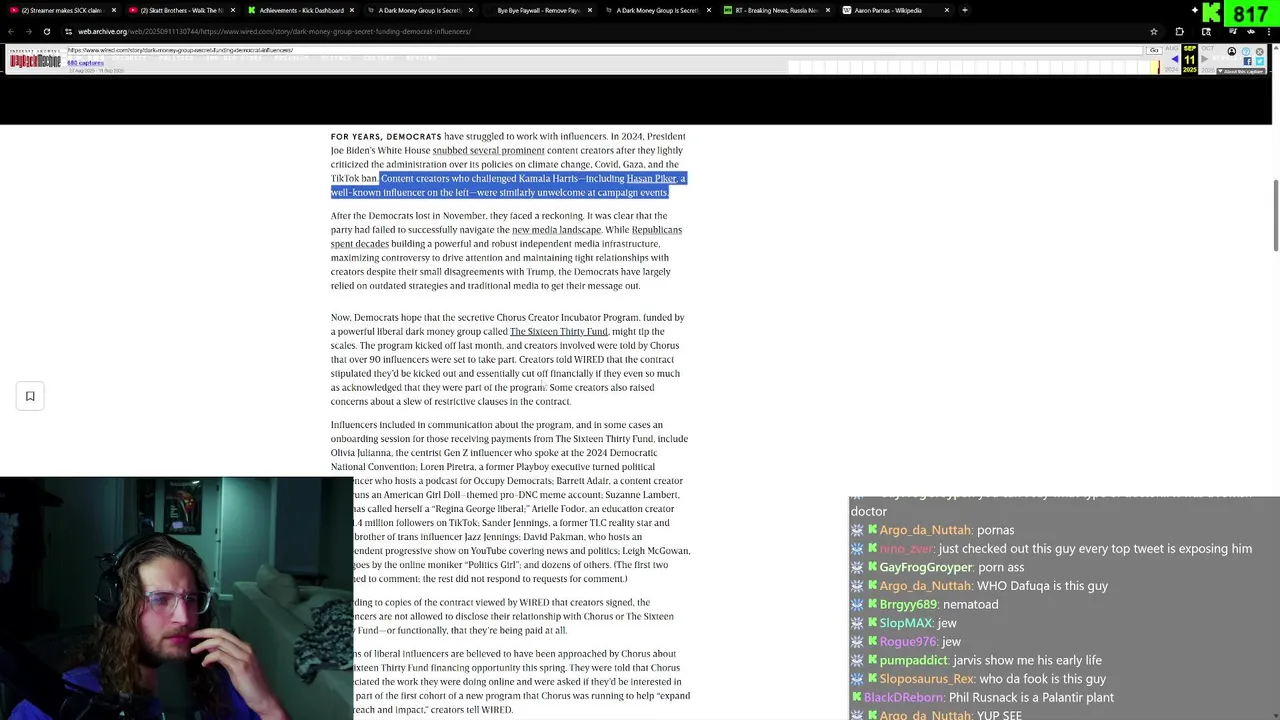Switch to 'Streamer makes SICK claim' tab
This screenshot has width=1280, height=720.
62,10
